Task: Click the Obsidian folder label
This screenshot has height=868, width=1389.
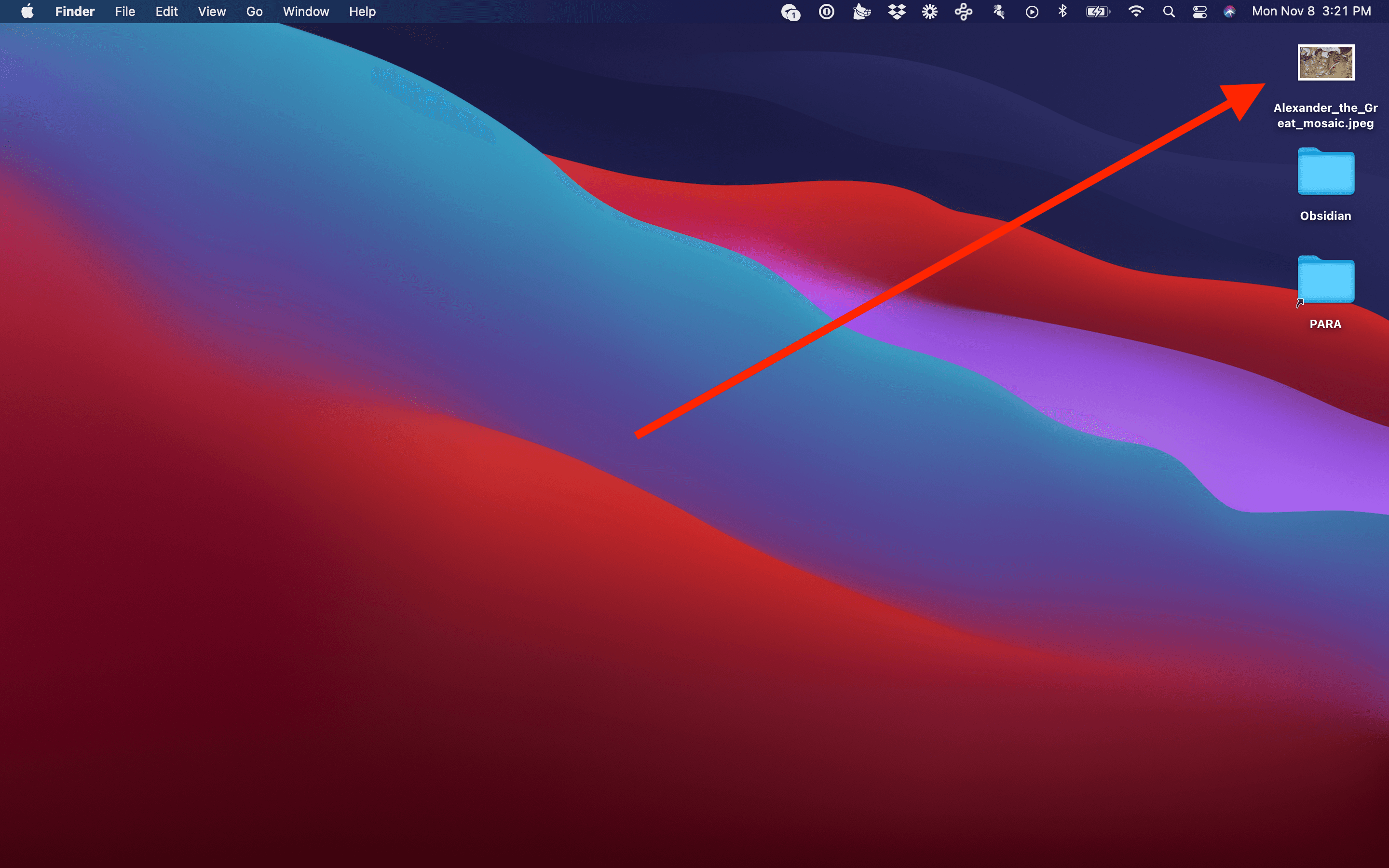Action: pos(1325,216)
